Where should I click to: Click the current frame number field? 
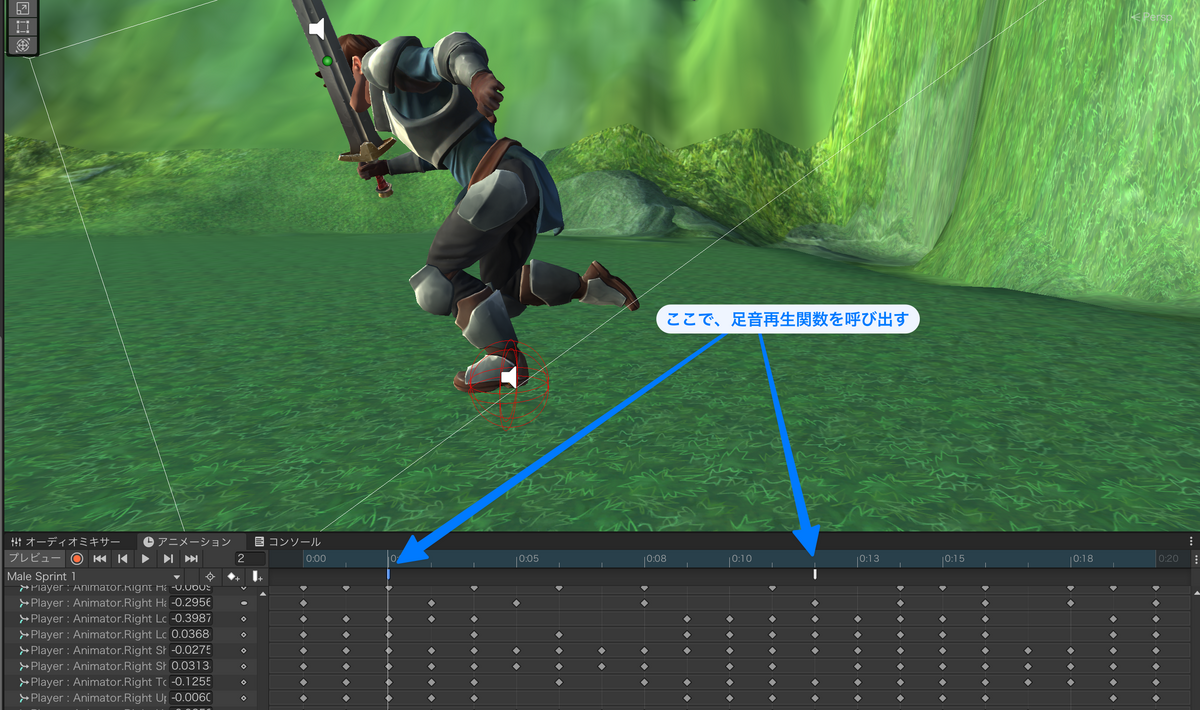click(250, 558)
